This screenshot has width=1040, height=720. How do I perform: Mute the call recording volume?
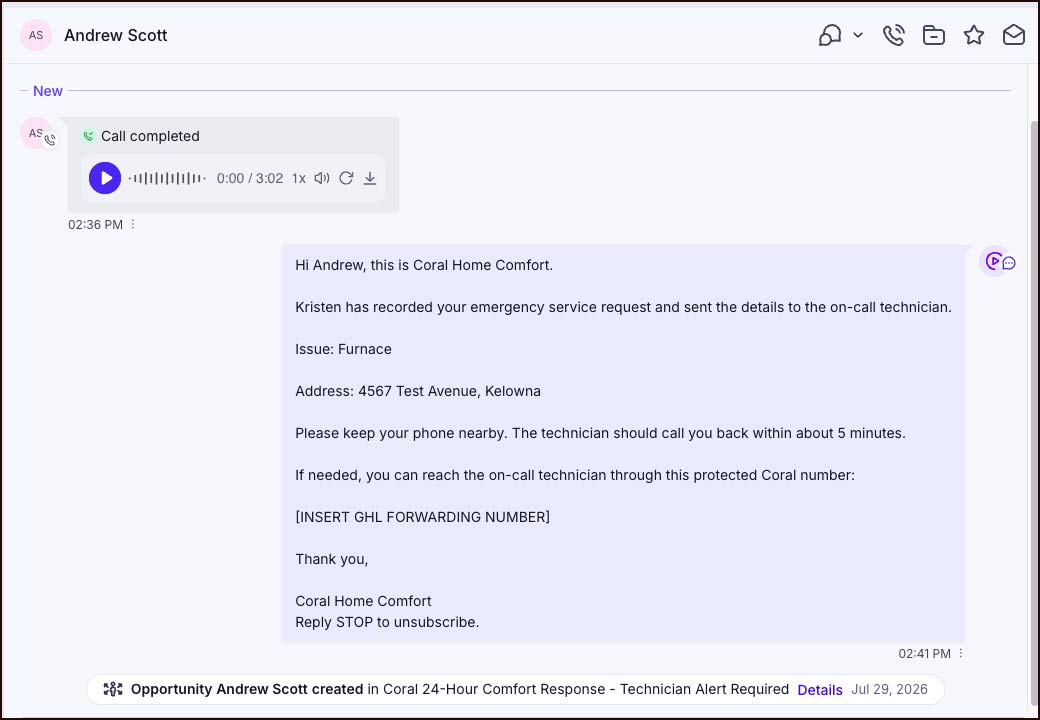[322, 178]
